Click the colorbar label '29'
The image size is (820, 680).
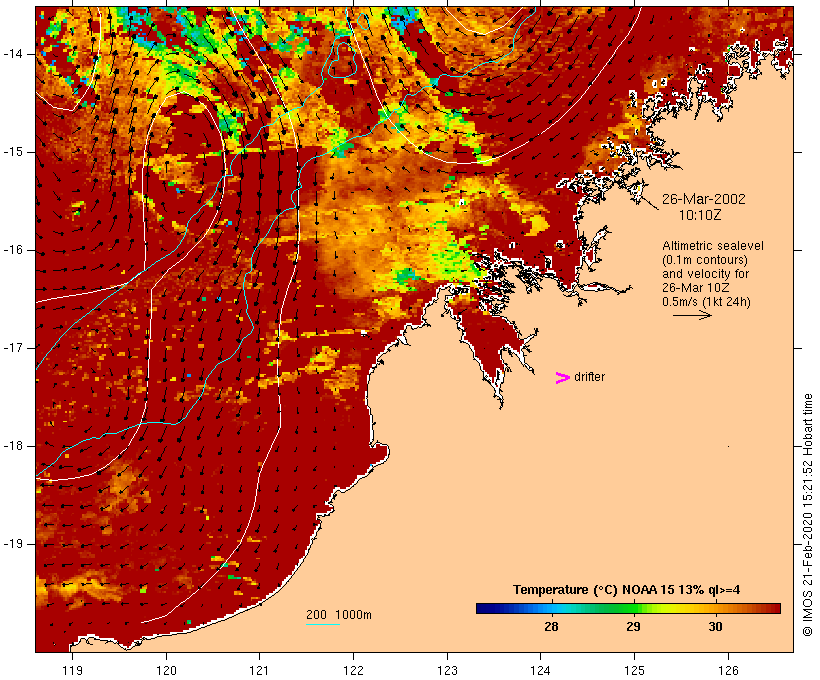[633, 627]
